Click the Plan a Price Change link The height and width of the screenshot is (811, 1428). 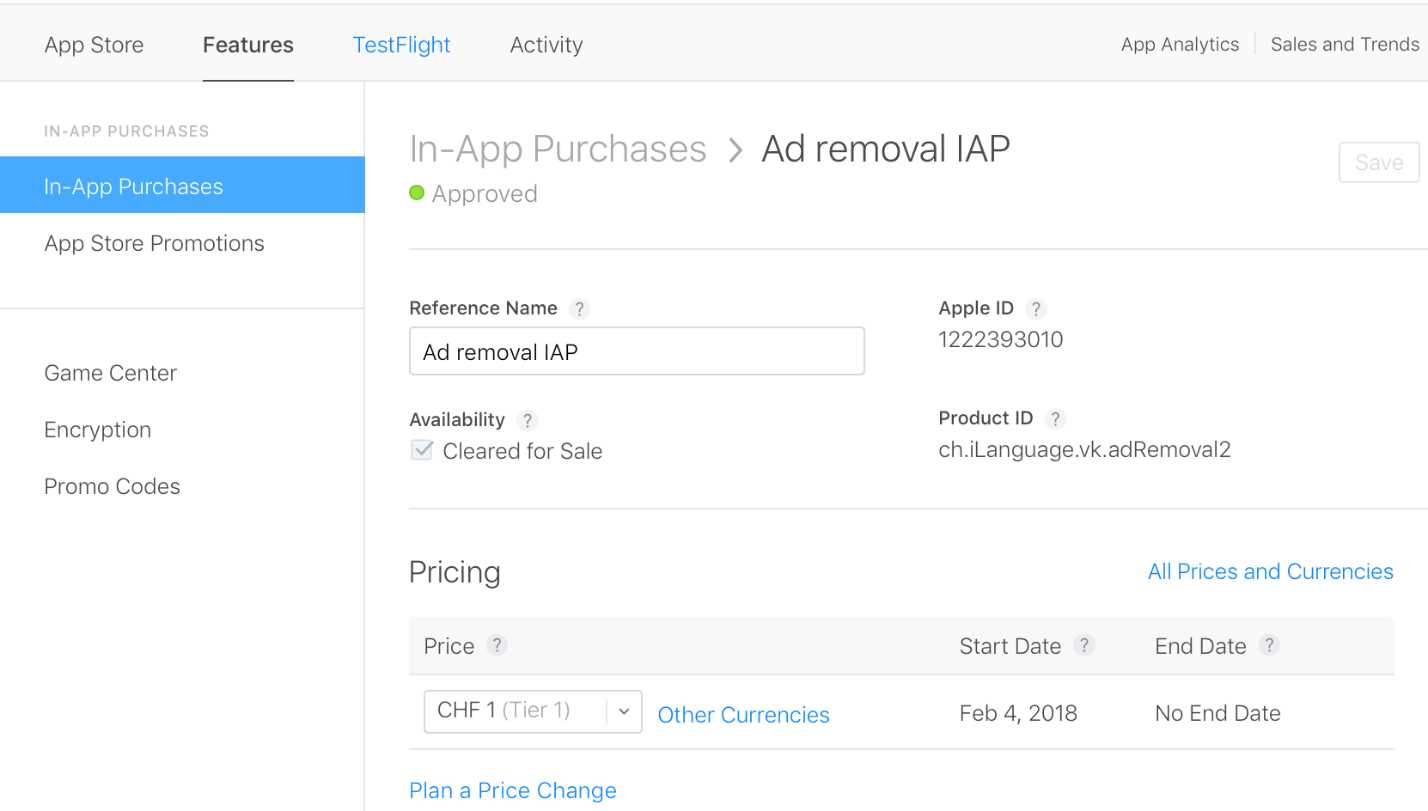point(512,790)
